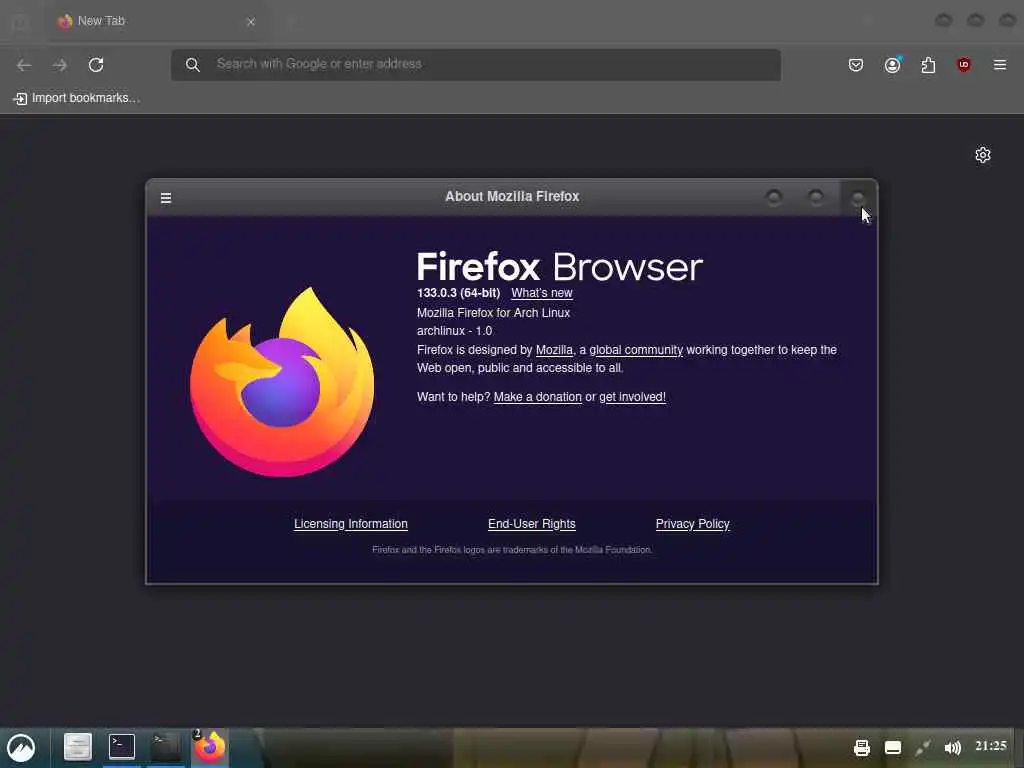
Task: Click the archlinux - 1.0 text
Action: (x=455, y=331)
